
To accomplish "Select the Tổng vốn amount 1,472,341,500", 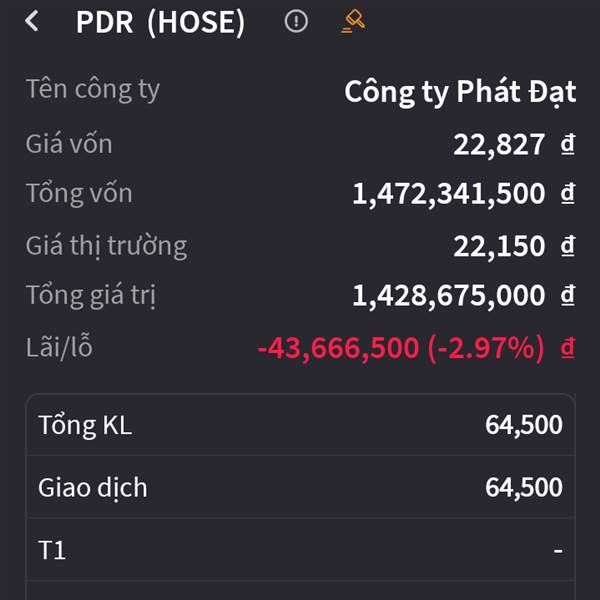I will (x=448, y=194).
